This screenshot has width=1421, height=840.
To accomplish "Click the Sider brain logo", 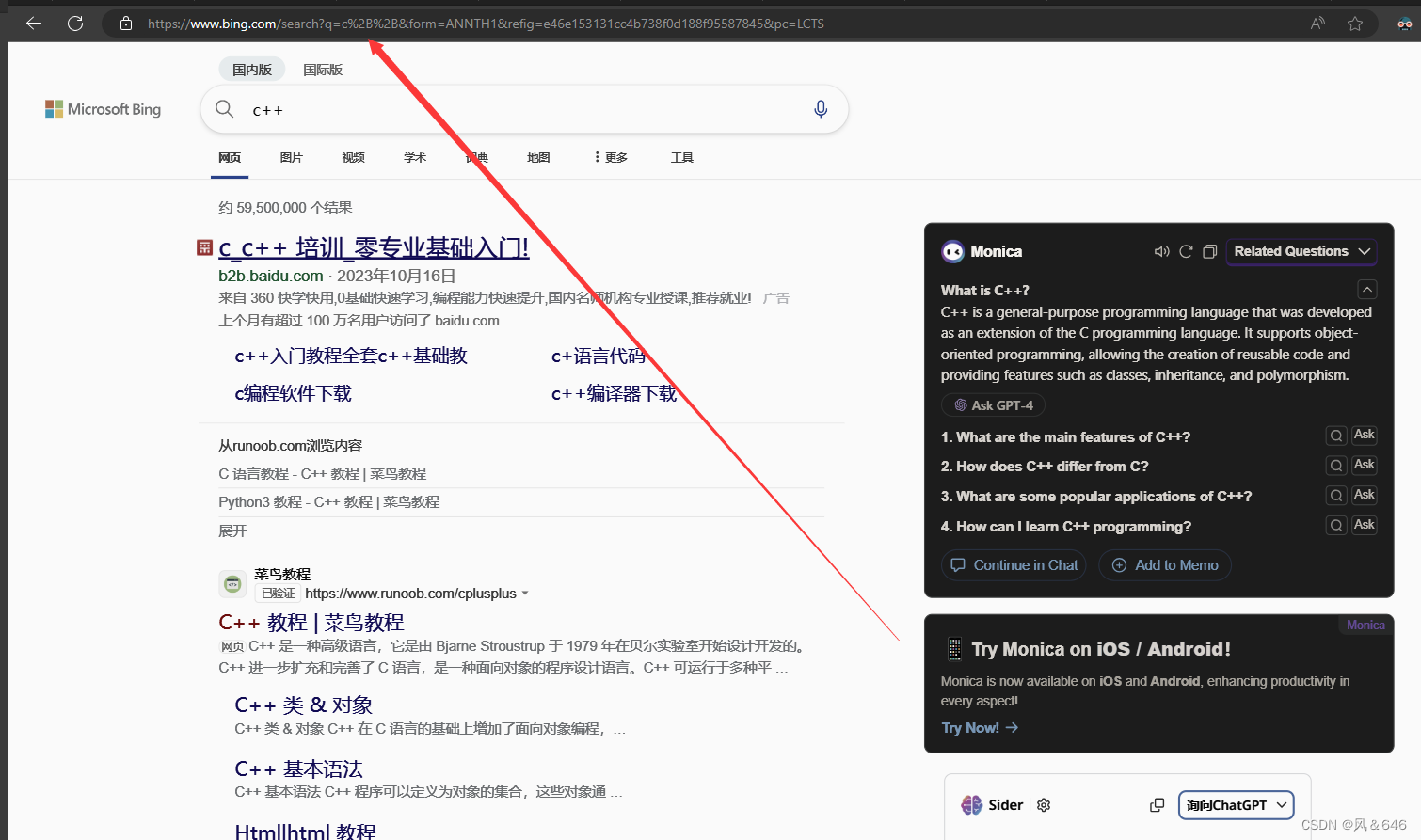I will 971,805.
